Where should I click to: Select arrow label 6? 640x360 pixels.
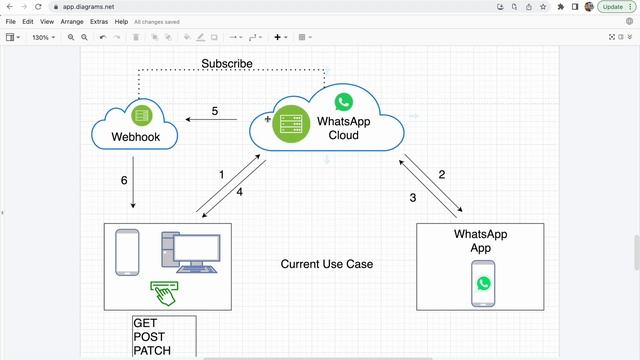[124, 180]
